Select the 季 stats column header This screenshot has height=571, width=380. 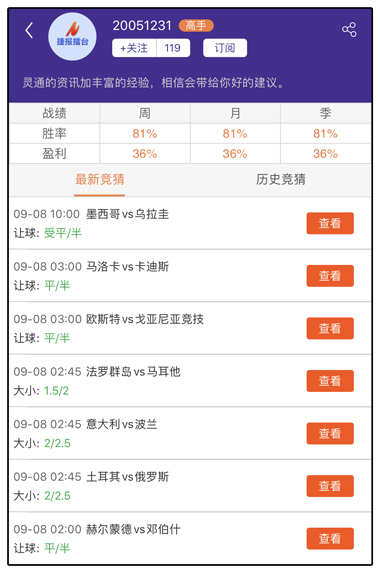coord(325,113)
